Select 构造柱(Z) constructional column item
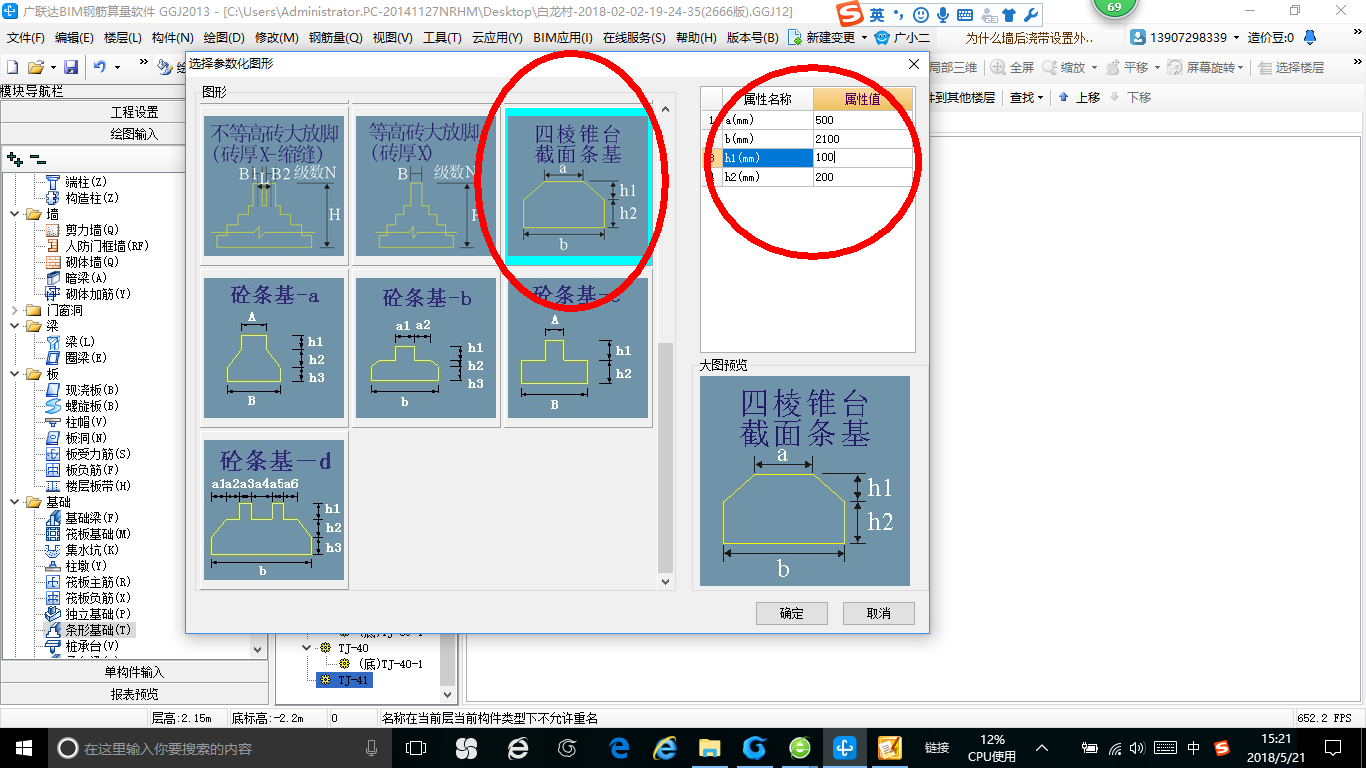The width and height of the screenshot is (1366, 768). [x=91, y=198]
